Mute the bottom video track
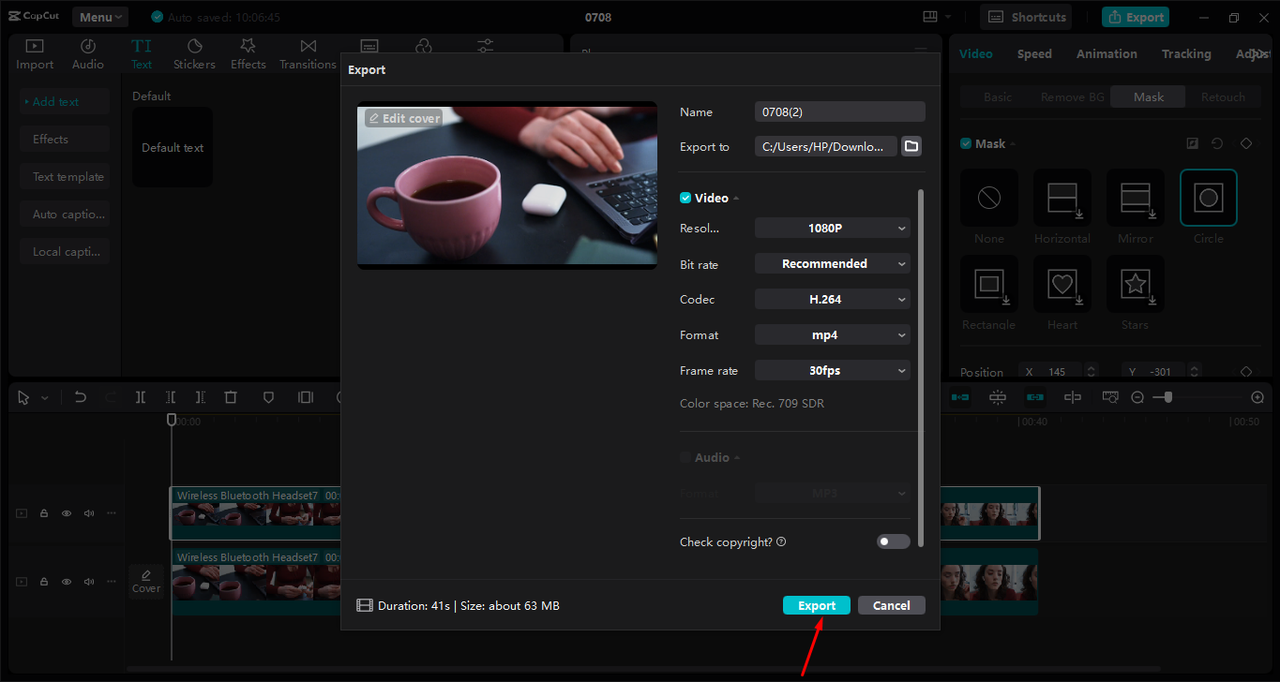This screenshot has height=682, width=1280. pyautogui.click(x=89, y=581)
